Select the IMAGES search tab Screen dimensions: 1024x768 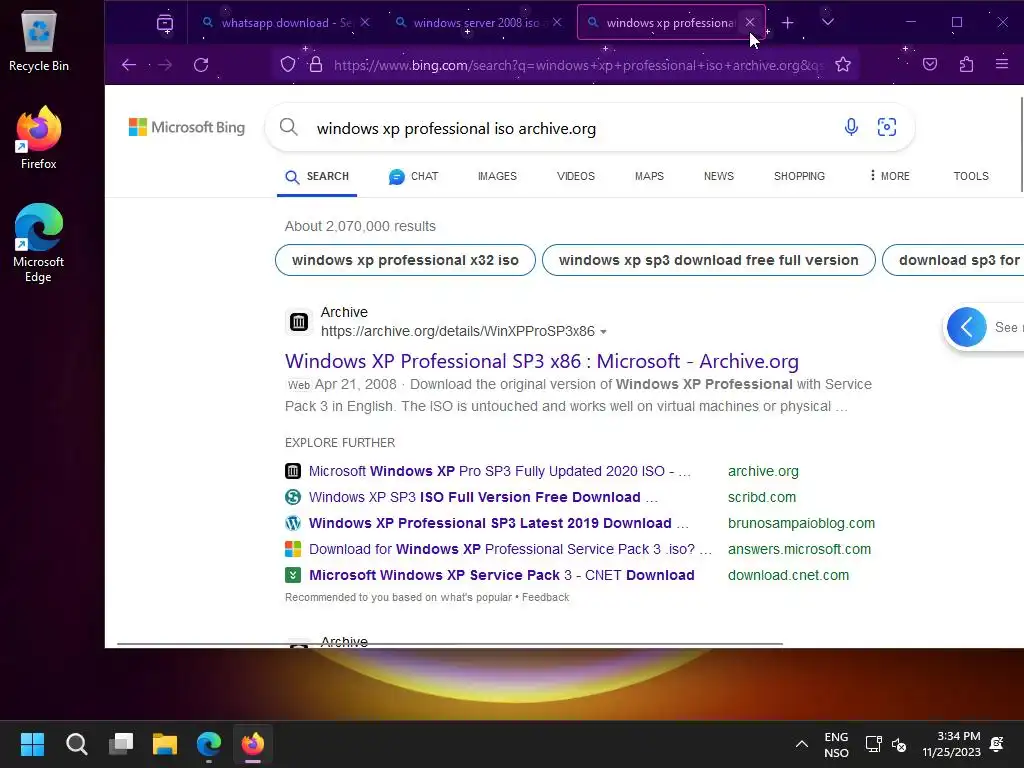coord(497,176)
